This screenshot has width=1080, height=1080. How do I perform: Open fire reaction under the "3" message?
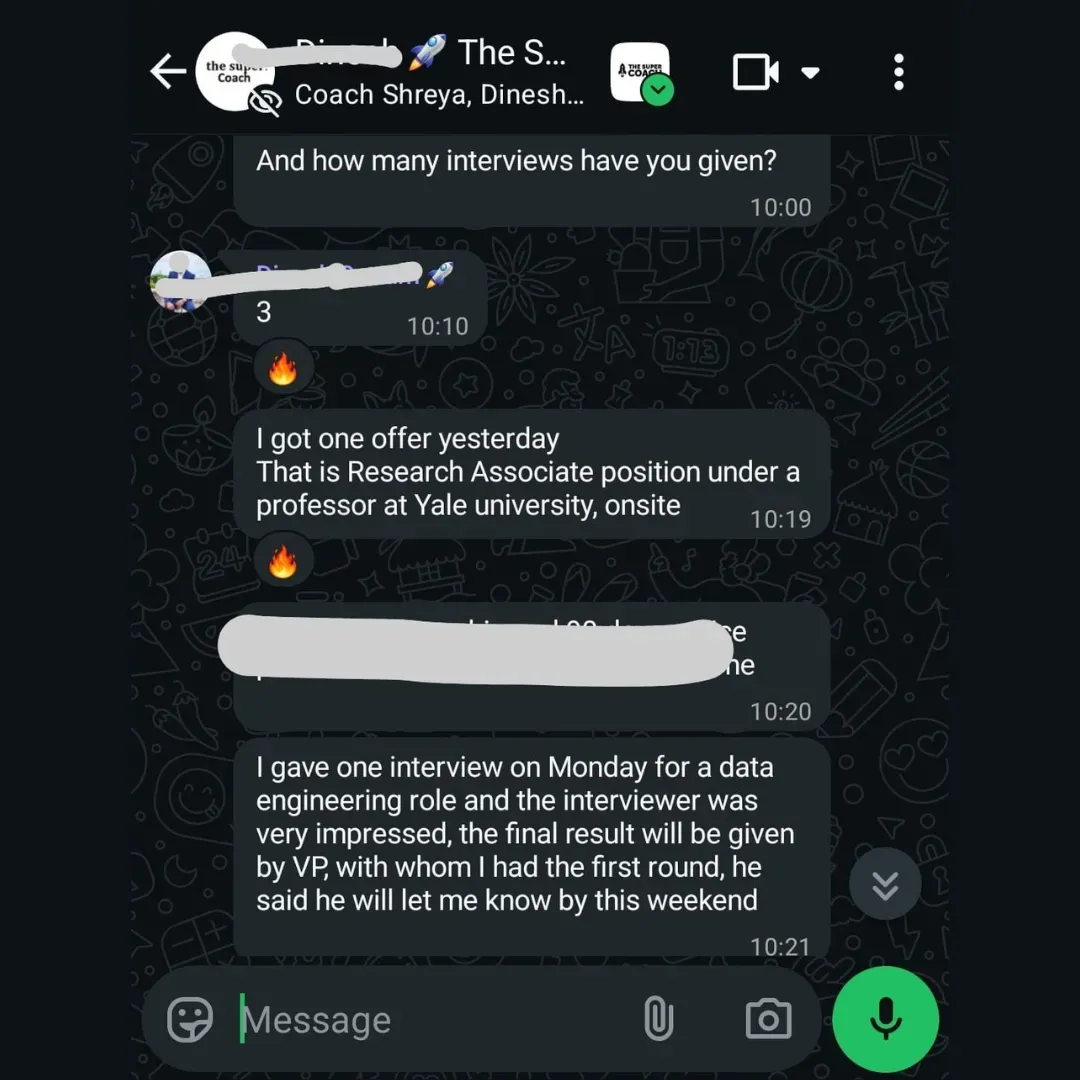(283, 368)
